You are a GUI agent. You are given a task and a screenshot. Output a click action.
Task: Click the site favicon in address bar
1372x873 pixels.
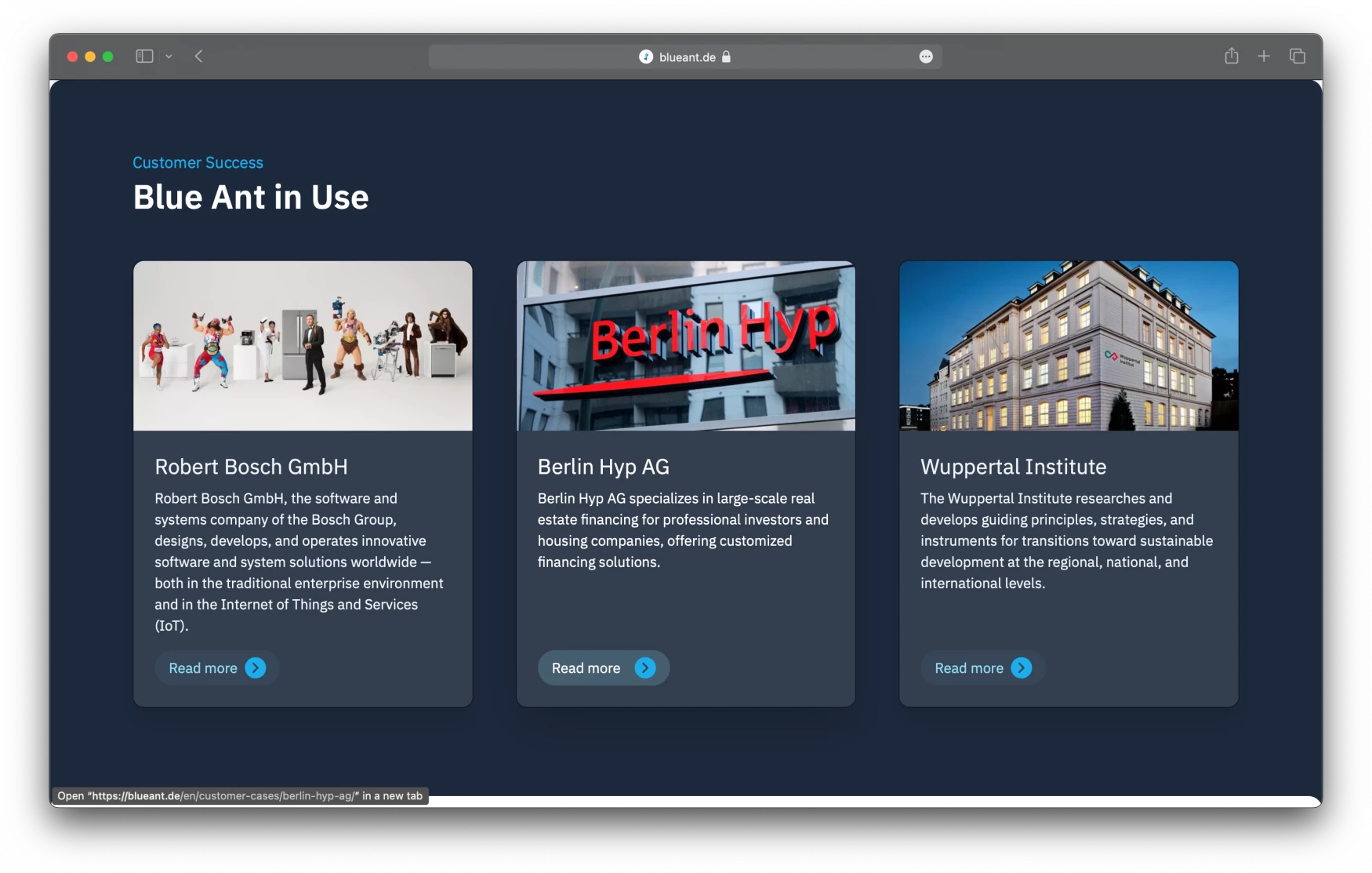click(x=646, y=56)
